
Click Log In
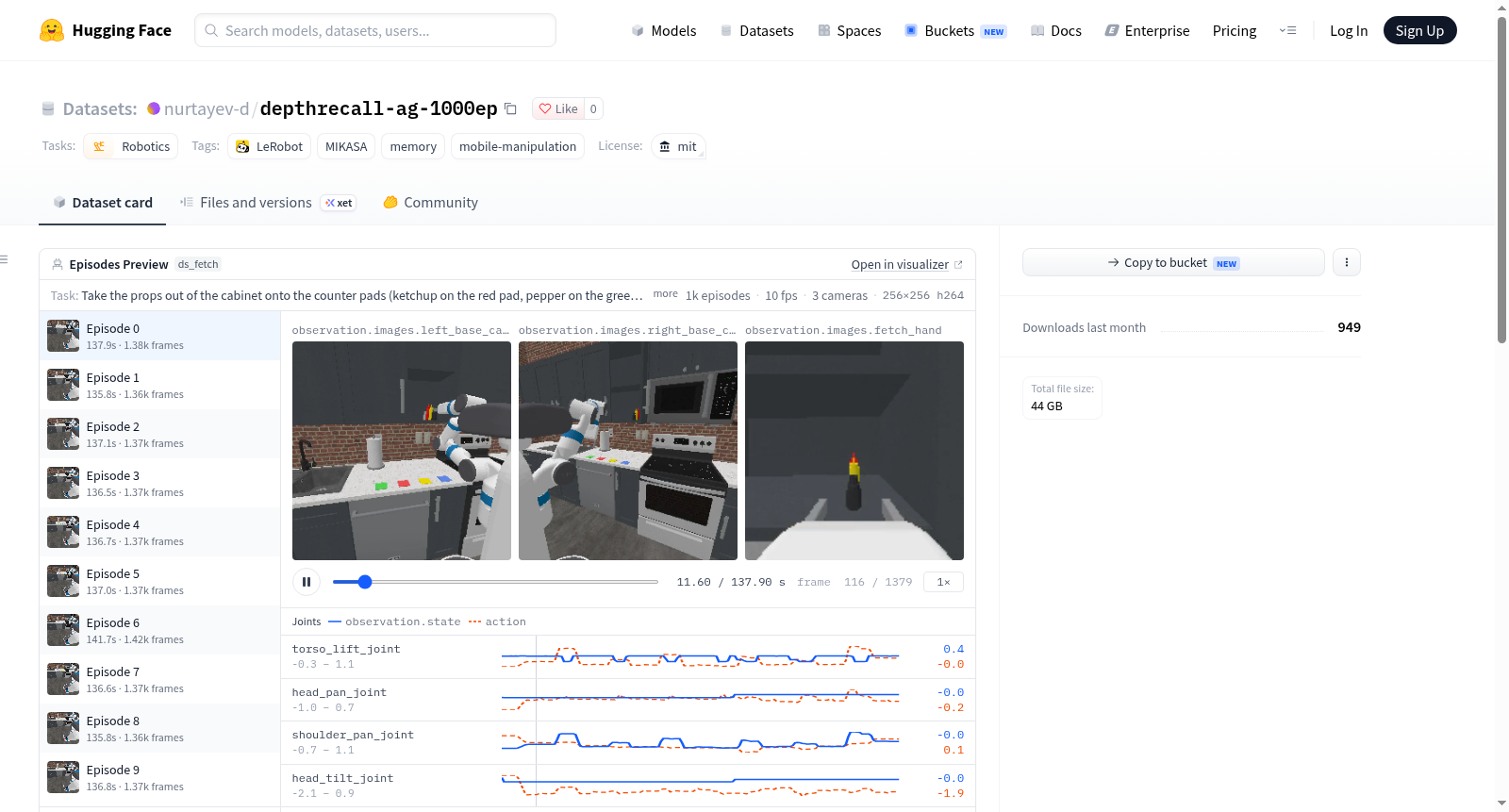point(1349,30)
